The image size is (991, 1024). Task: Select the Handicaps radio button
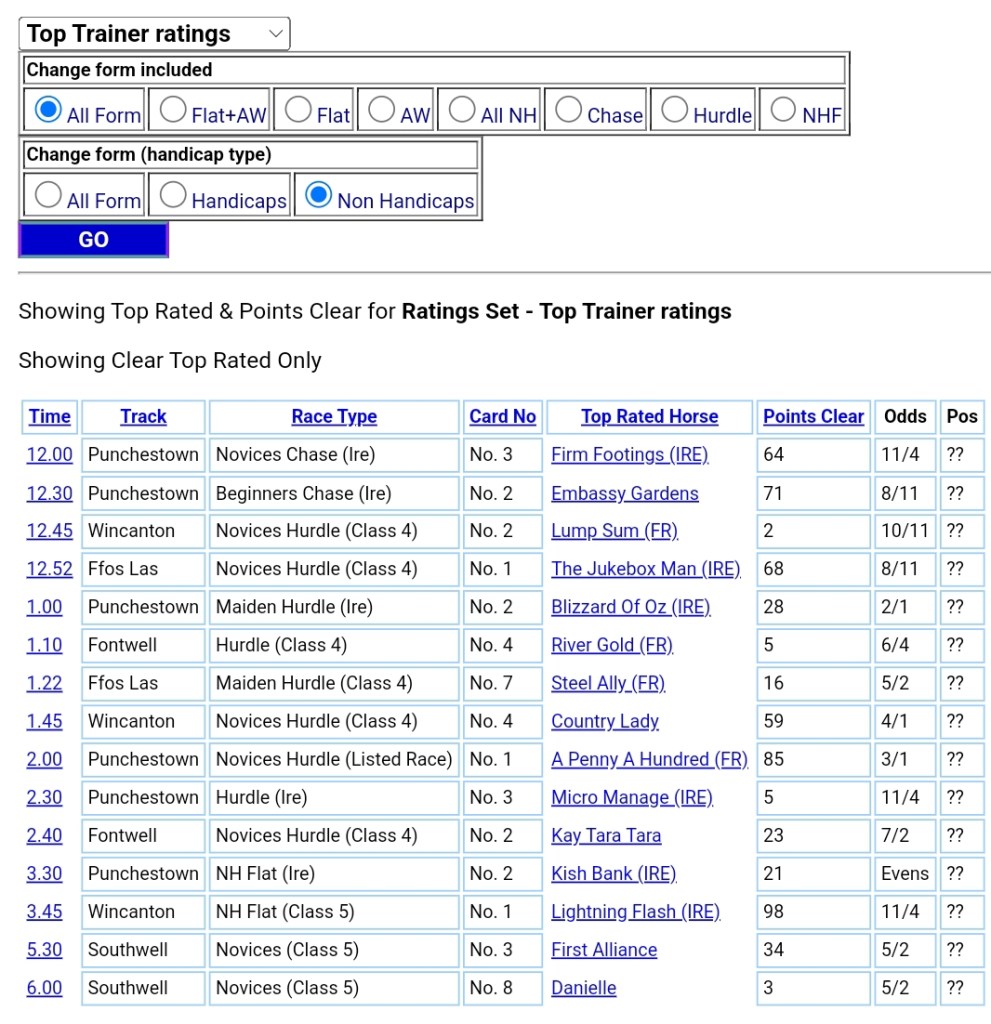(173, 195)
